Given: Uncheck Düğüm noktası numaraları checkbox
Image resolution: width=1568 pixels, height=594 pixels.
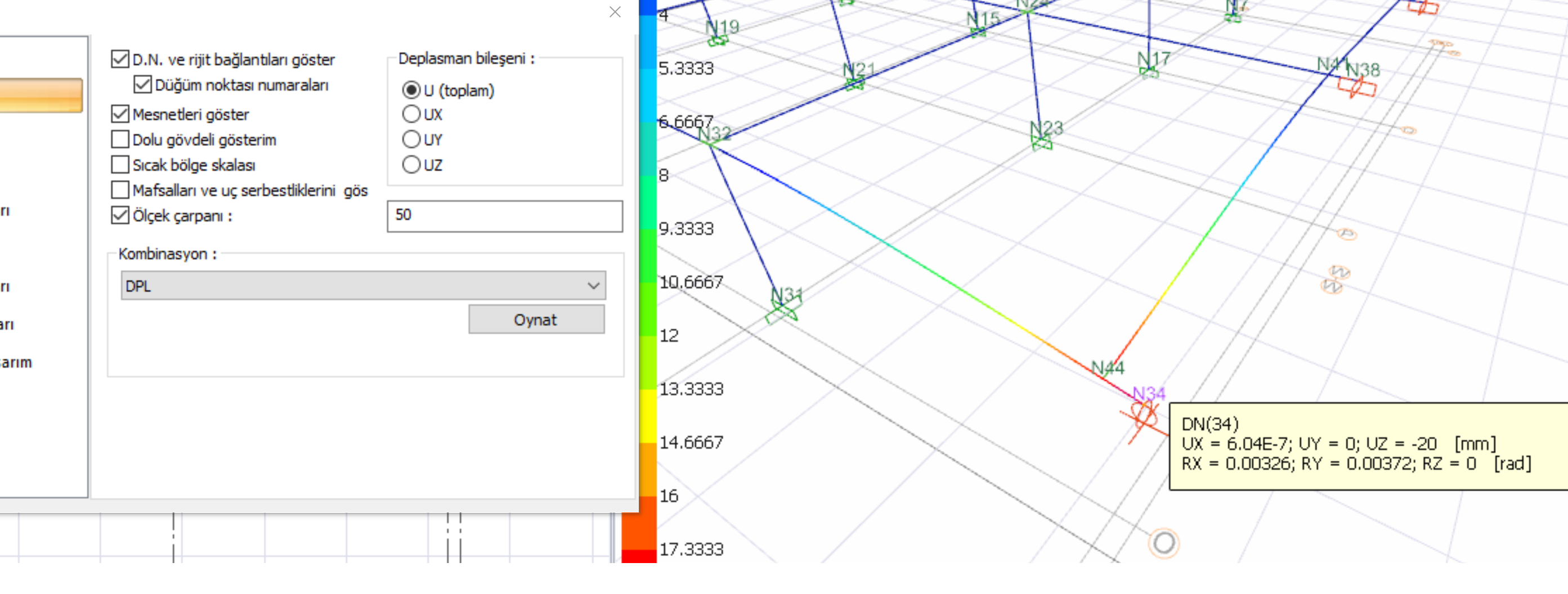Looking at the screenshot, I should [x=142, y=84].
